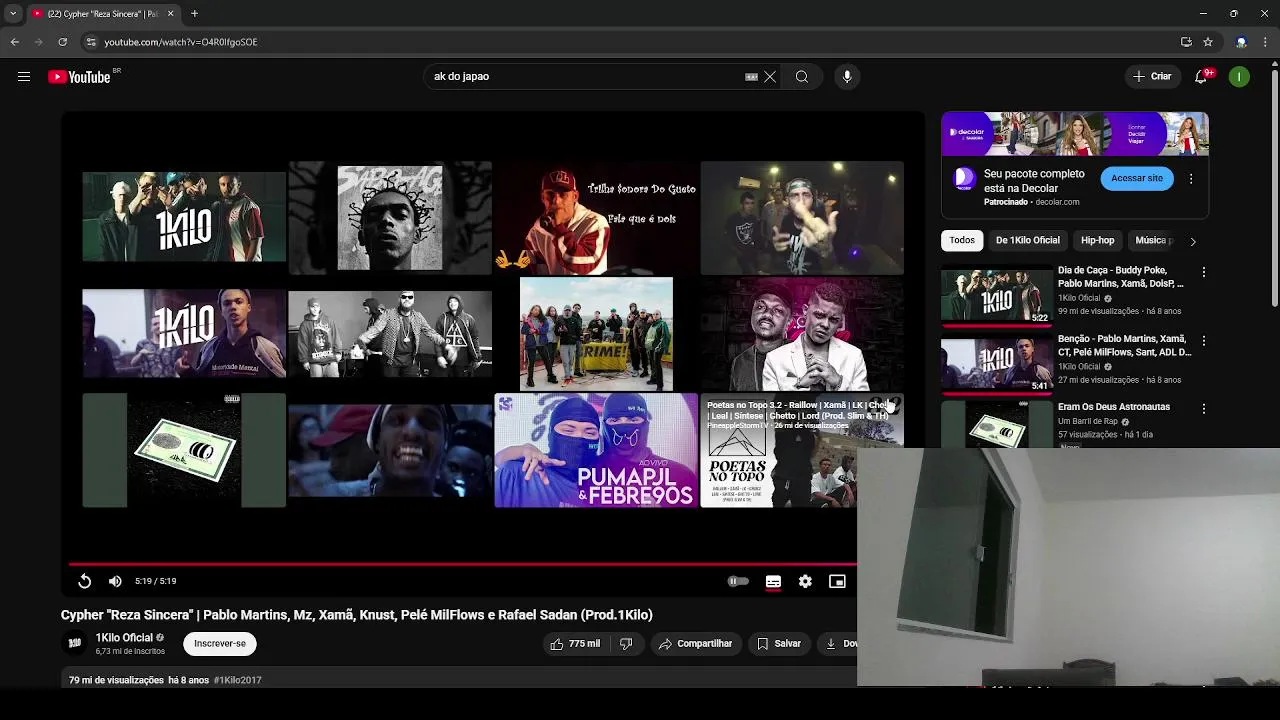Open browser profile icon
Viewport: 1280px width, 720px height.
1241,42
